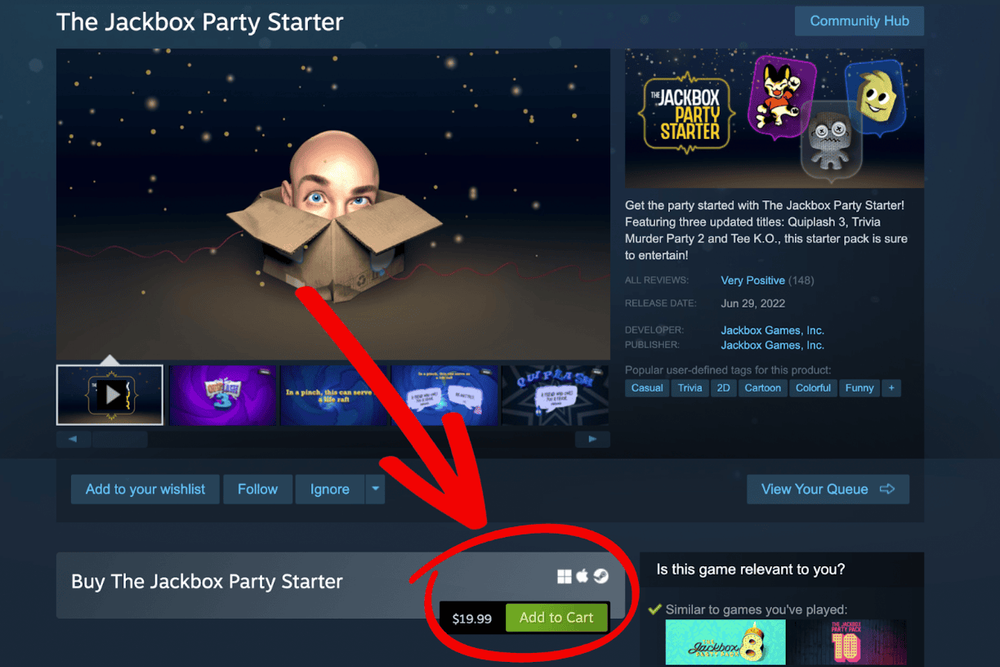The width and height of the screenshot is (1000, 667).
Task: Click the Ignore button
Action: pos(330,489)
